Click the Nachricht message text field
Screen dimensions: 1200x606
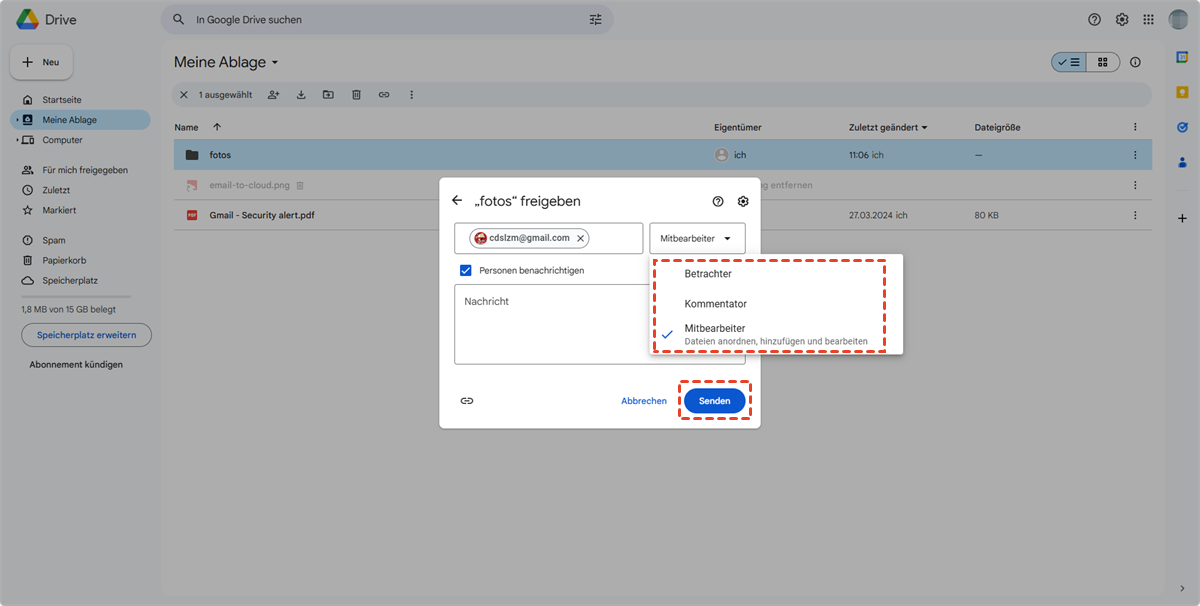pos(550,324)
